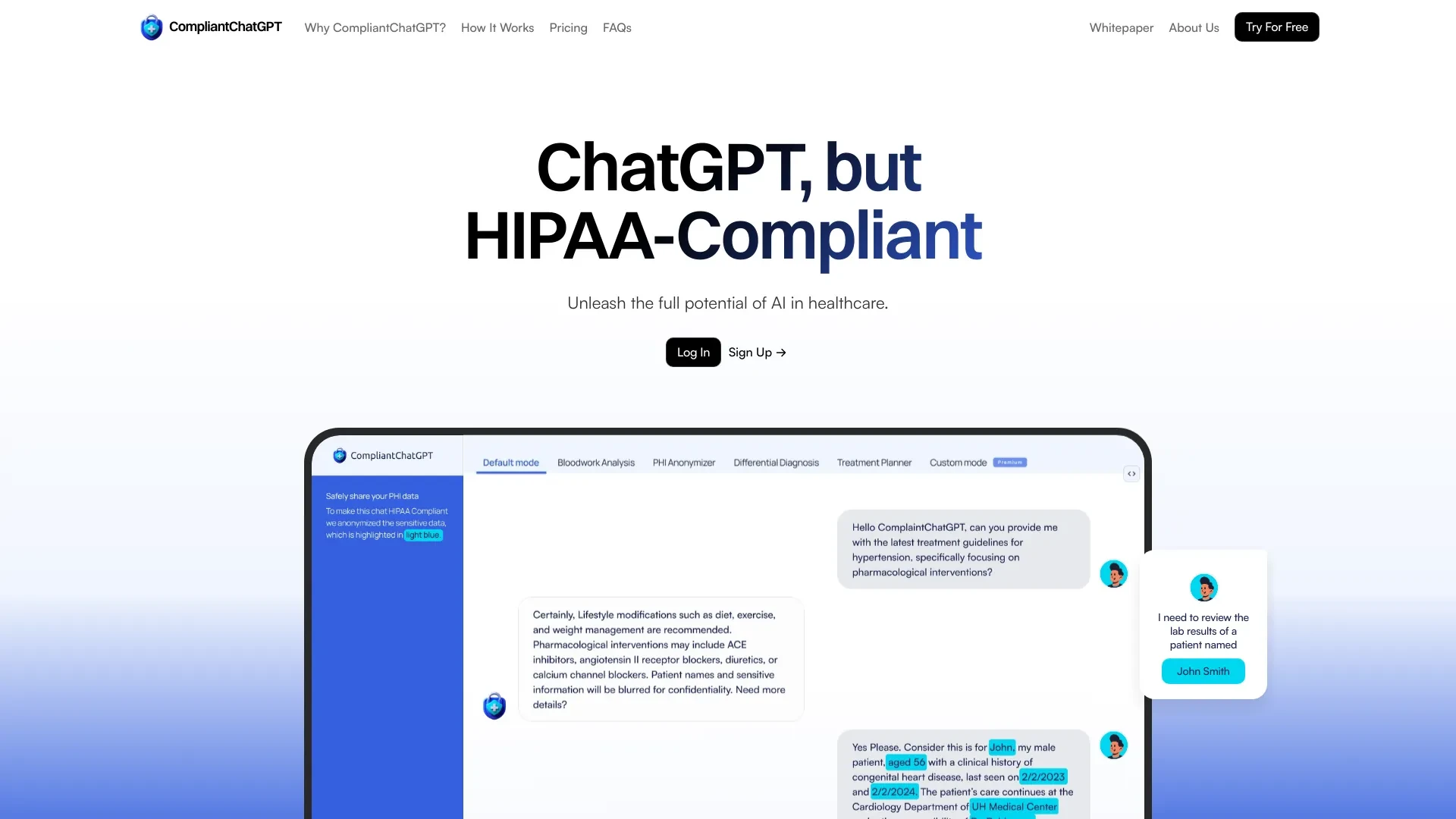The width and height of the screenshot is (1456, 819).
Task: Click the Sign Up link
Action: (x=757, y=352)
